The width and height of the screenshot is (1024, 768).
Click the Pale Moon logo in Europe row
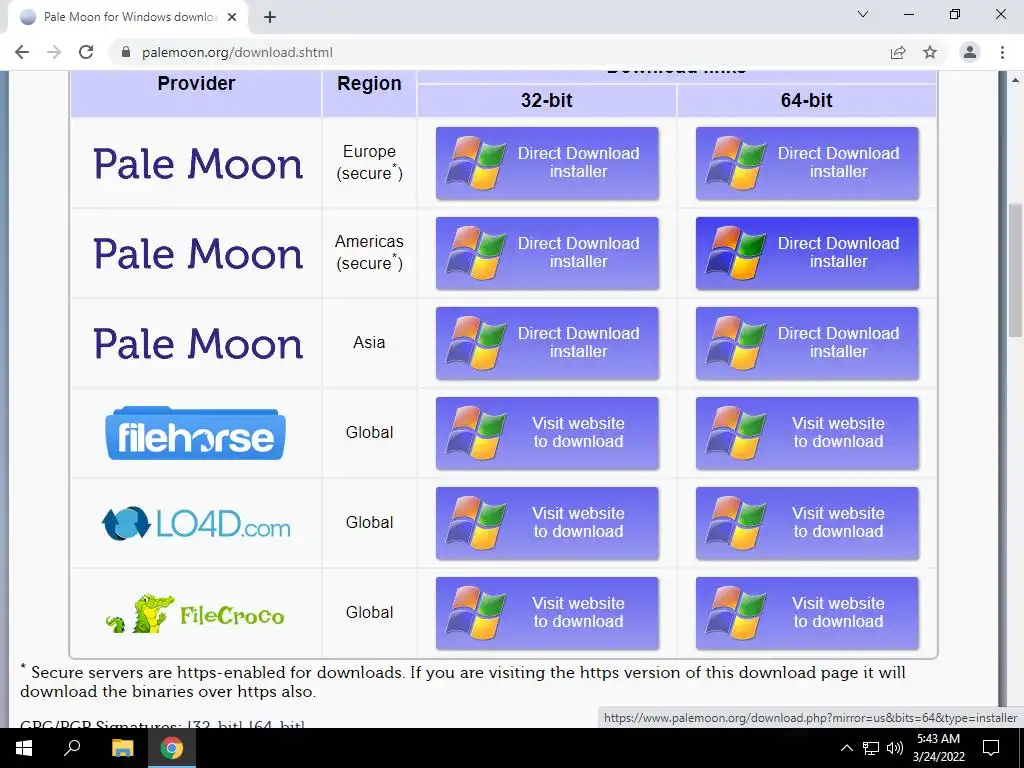(198, 163)
